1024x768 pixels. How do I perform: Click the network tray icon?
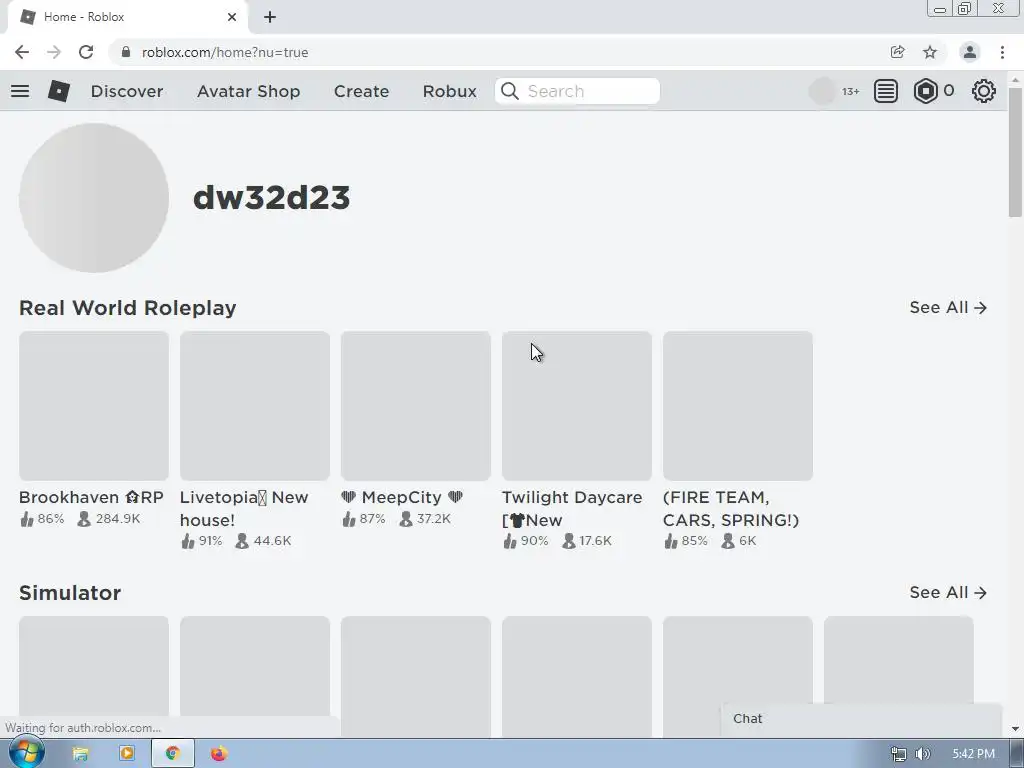point(899,754)
